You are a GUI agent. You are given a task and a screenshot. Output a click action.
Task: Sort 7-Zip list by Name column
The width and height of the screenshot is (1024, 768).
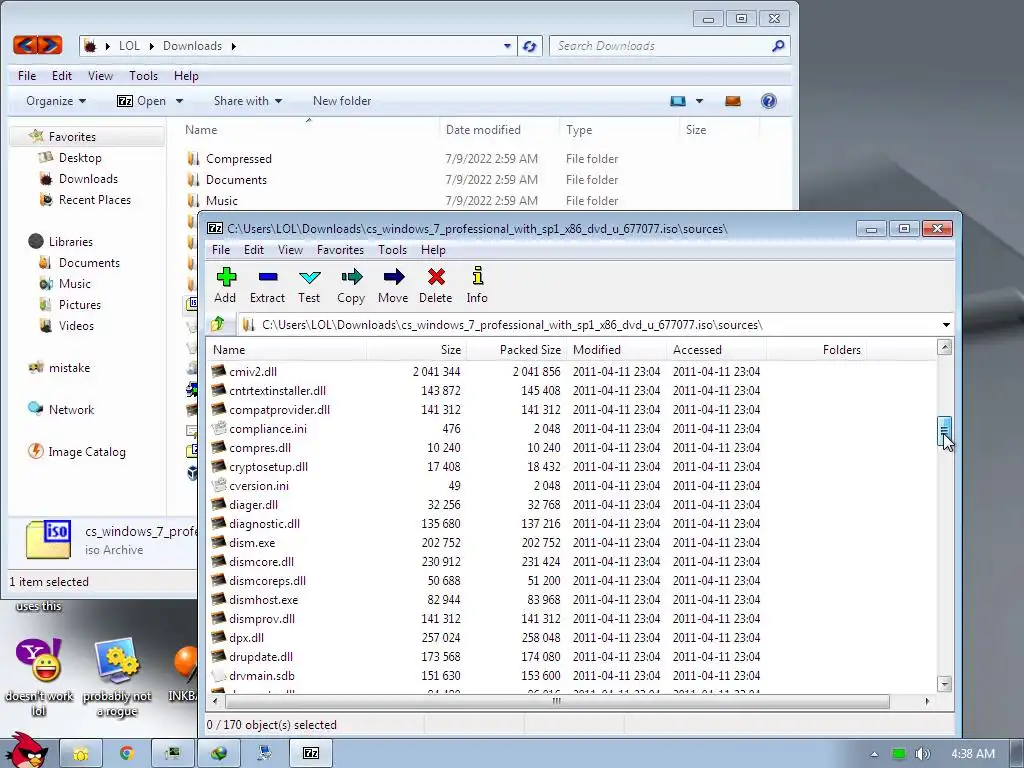[286, 349]
